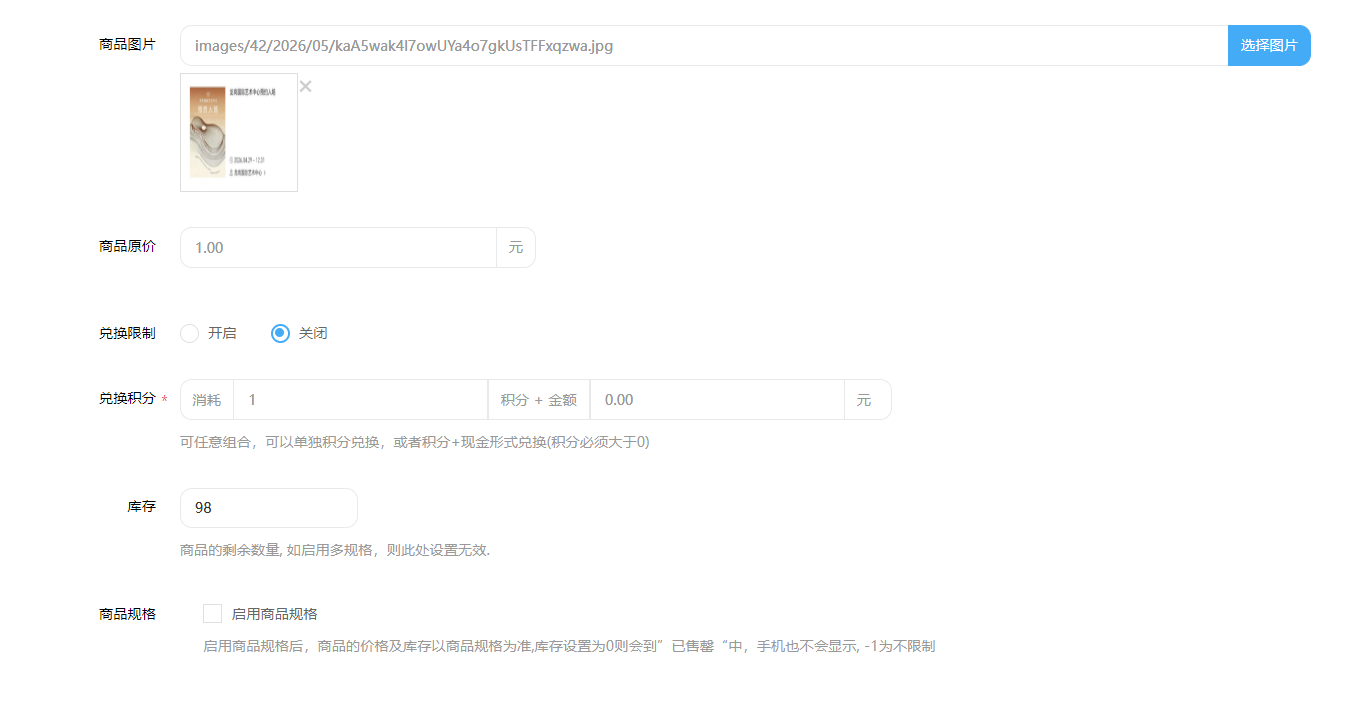Click the hint text 可任意组合
1361x713 pixels.
pyautogui.click(x=415, y=442)
